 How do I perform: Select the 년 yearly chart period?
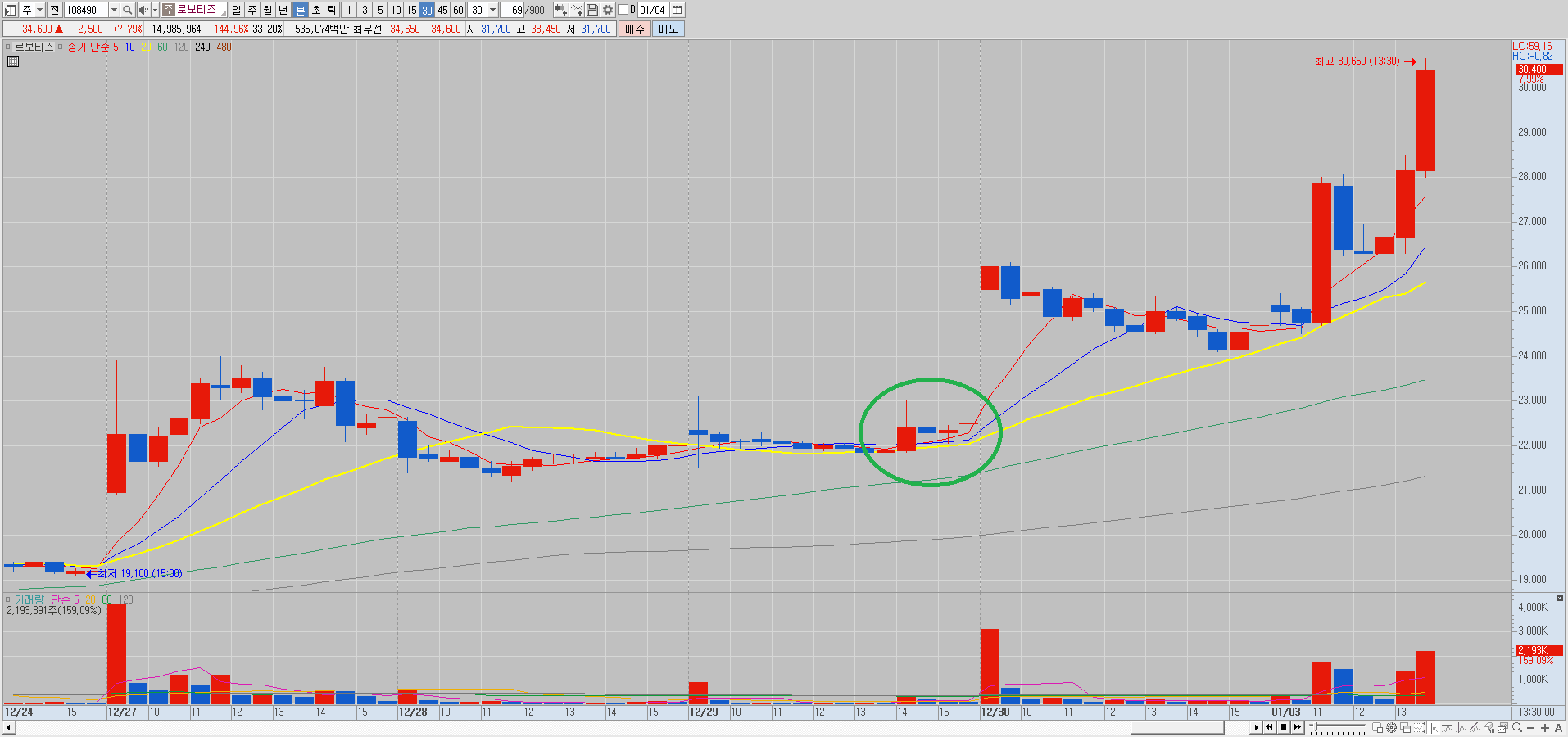[x=283, y=10]
